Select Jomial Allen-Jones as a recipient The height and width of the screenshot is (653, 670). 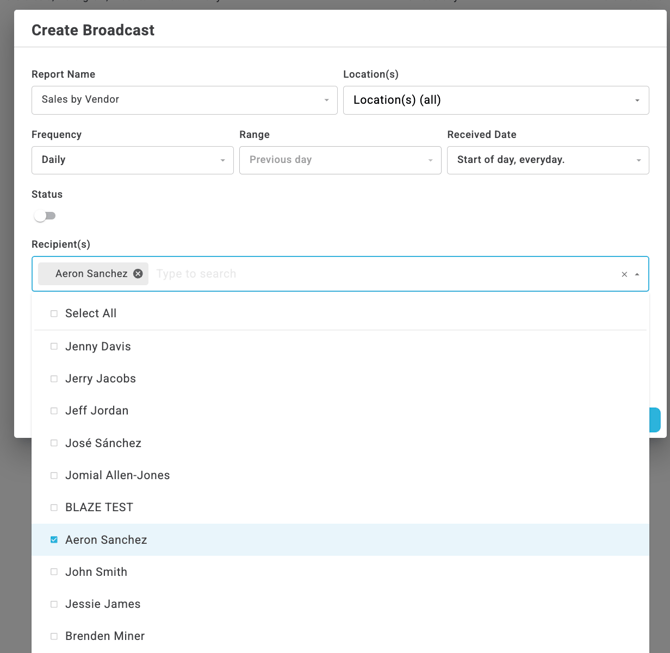tap(117, 475)
